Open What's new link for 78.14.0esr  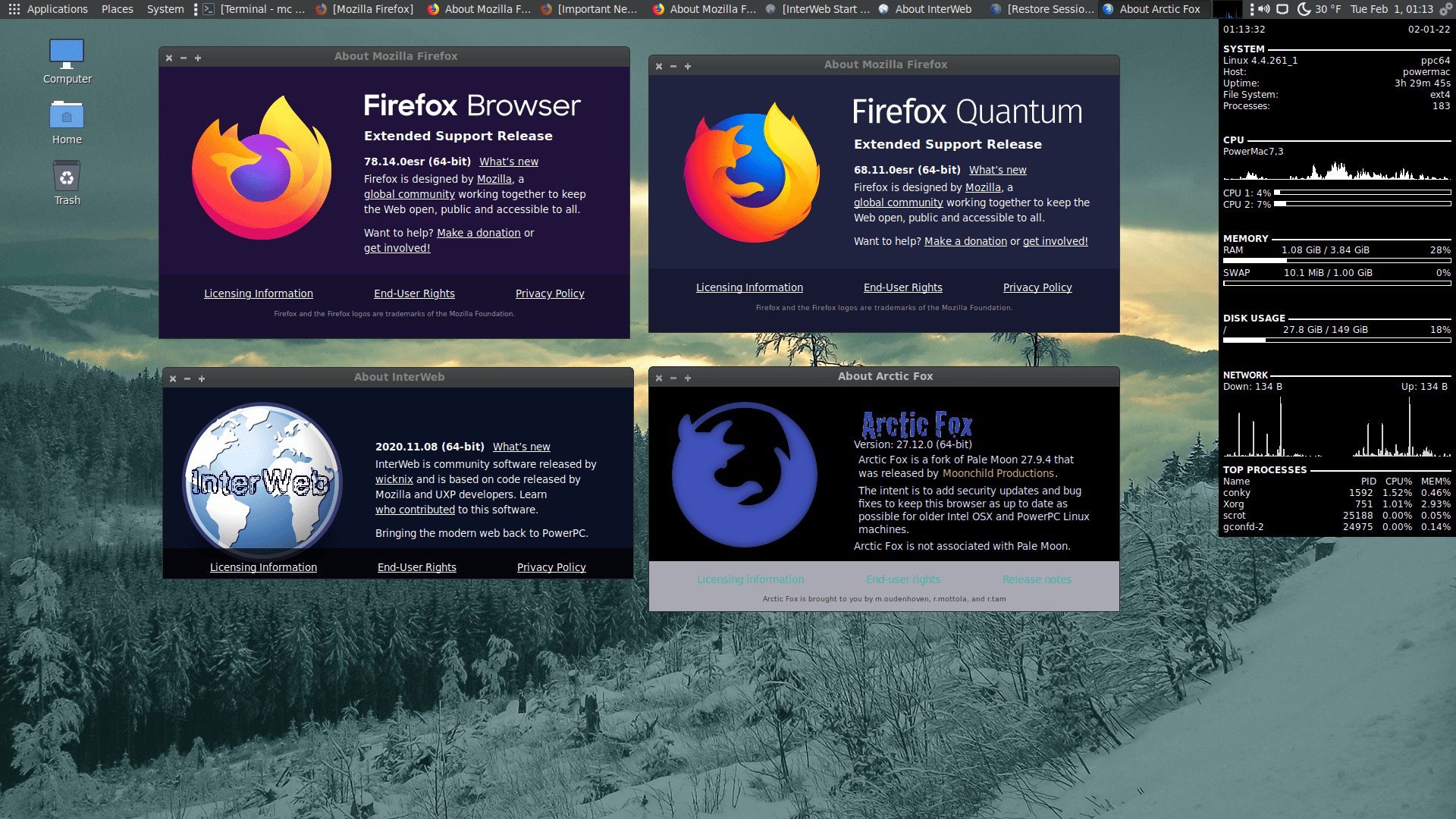tap(508, 162)
